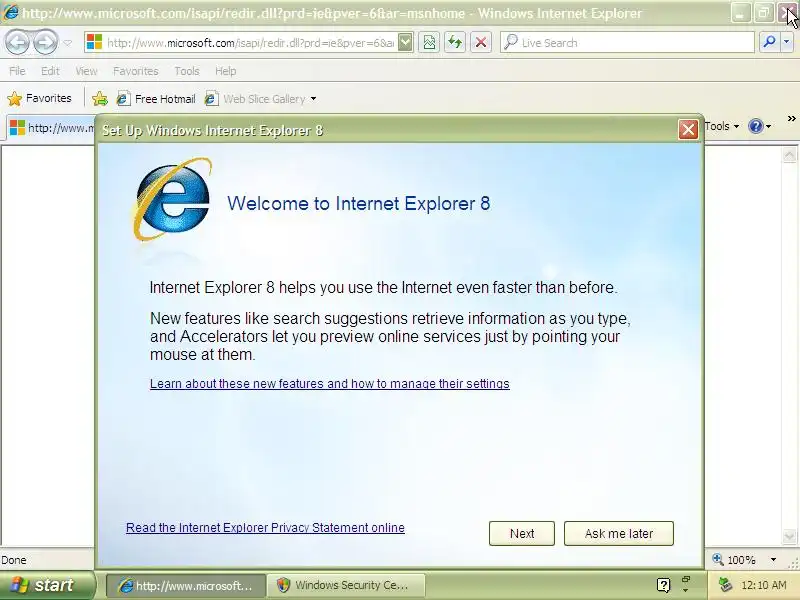800x600 pixels.
Task: Click the Compatibility View icon
Action: (x=430, y=43)
